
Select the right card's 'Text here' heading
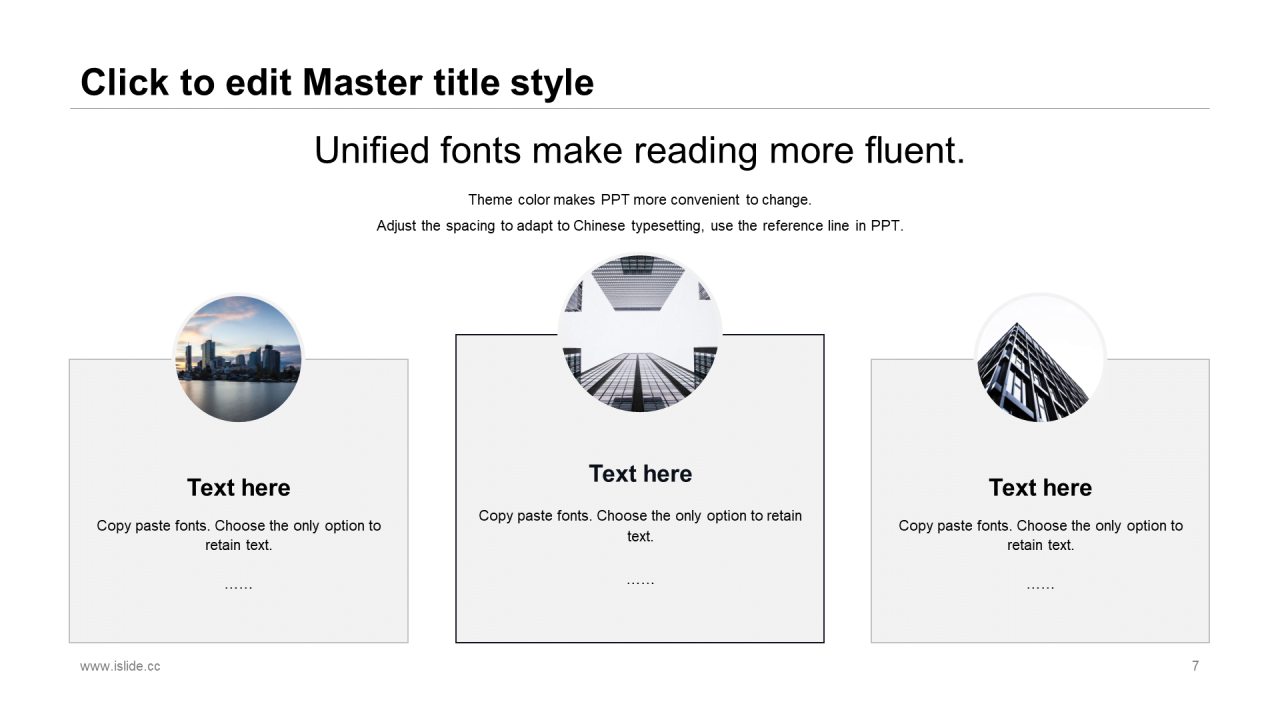1040,487
